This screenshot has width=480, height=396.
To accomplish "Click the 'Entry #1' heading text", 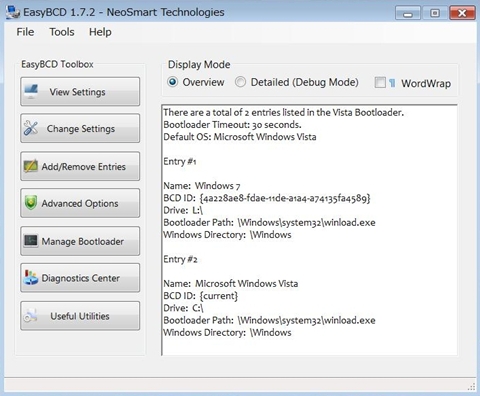I will 180,161.
